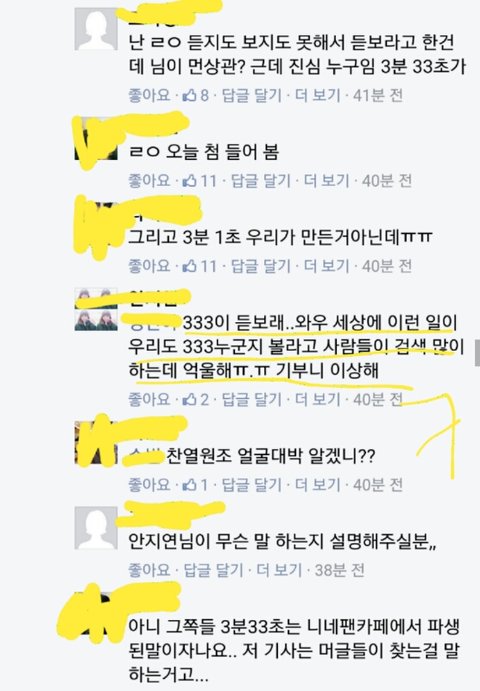Click 좋아요 under 333이 듣보래 comment

(149, 399)
